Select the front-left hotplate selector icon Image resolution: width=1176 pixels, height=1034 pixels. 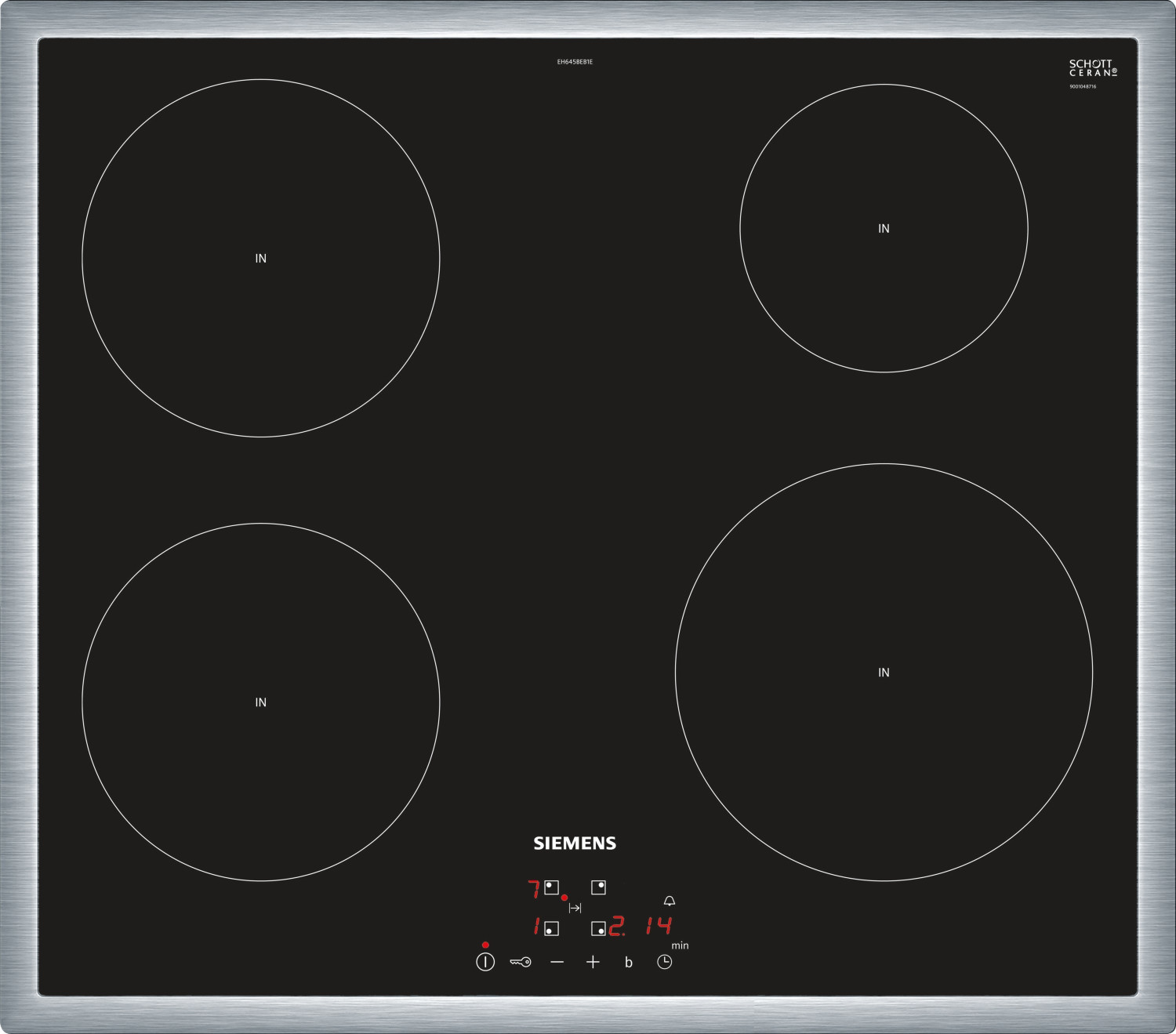point(551,929)
